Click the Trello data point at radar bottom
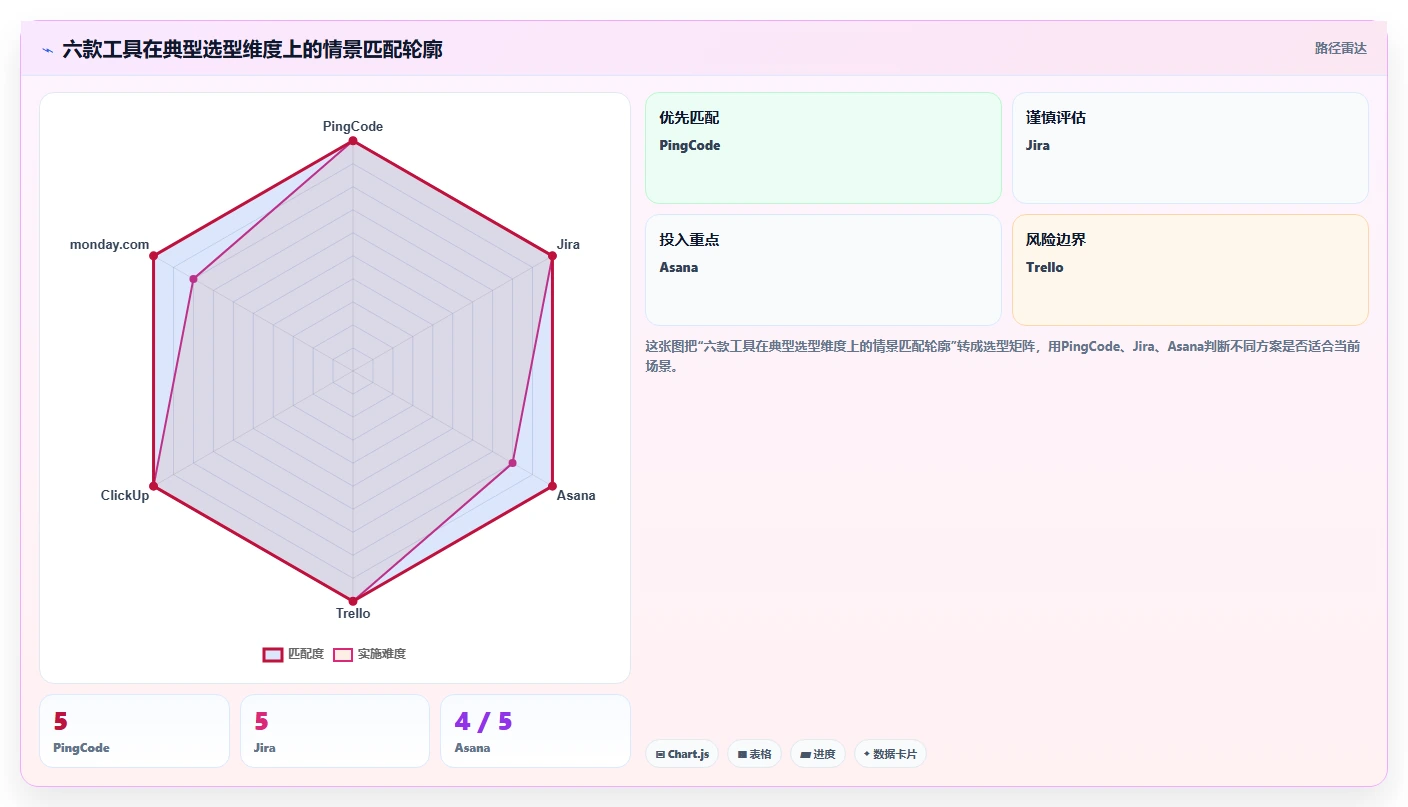Image resolution: width=1408 pixels, height=807 pixels. [352, 601]
